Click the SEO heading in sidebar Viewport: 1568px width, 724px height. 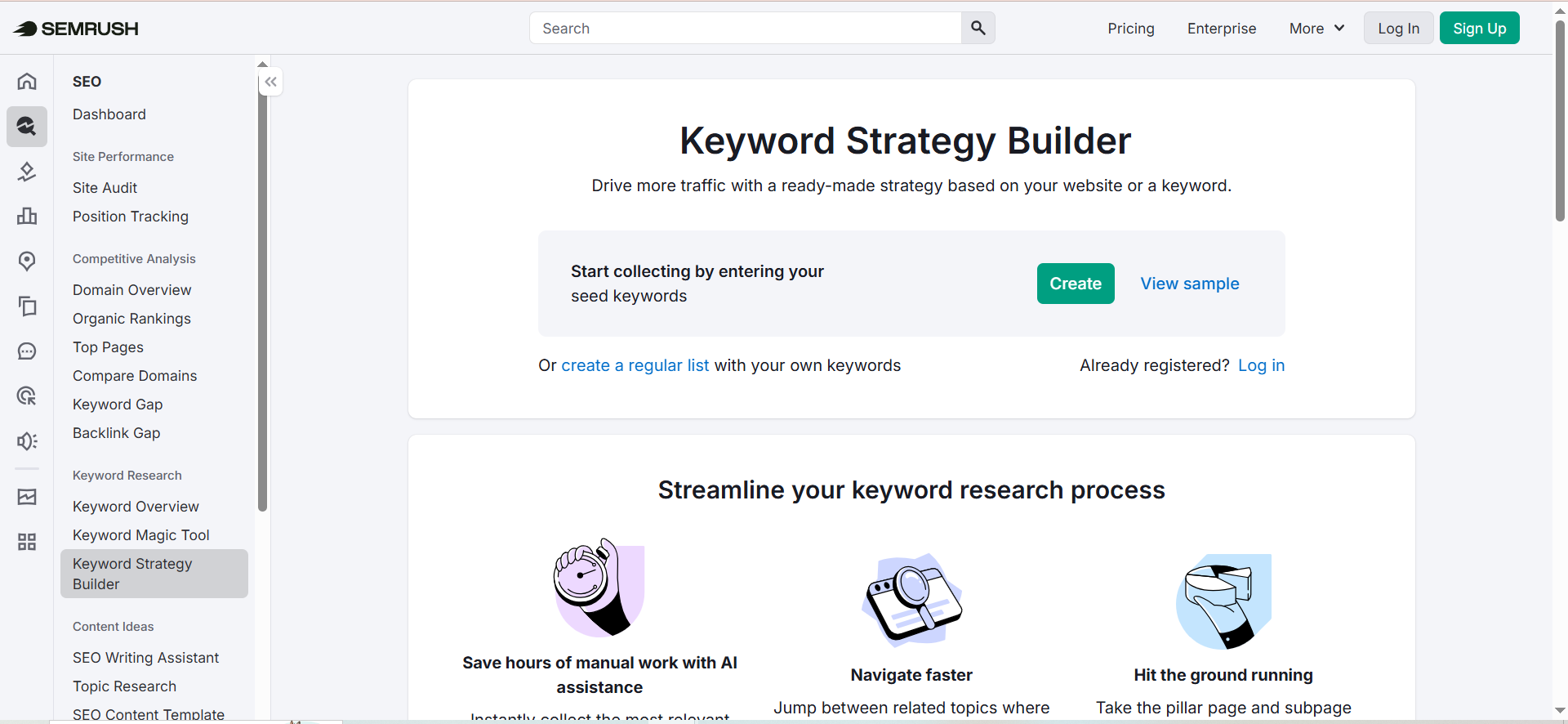click(87, 82)
